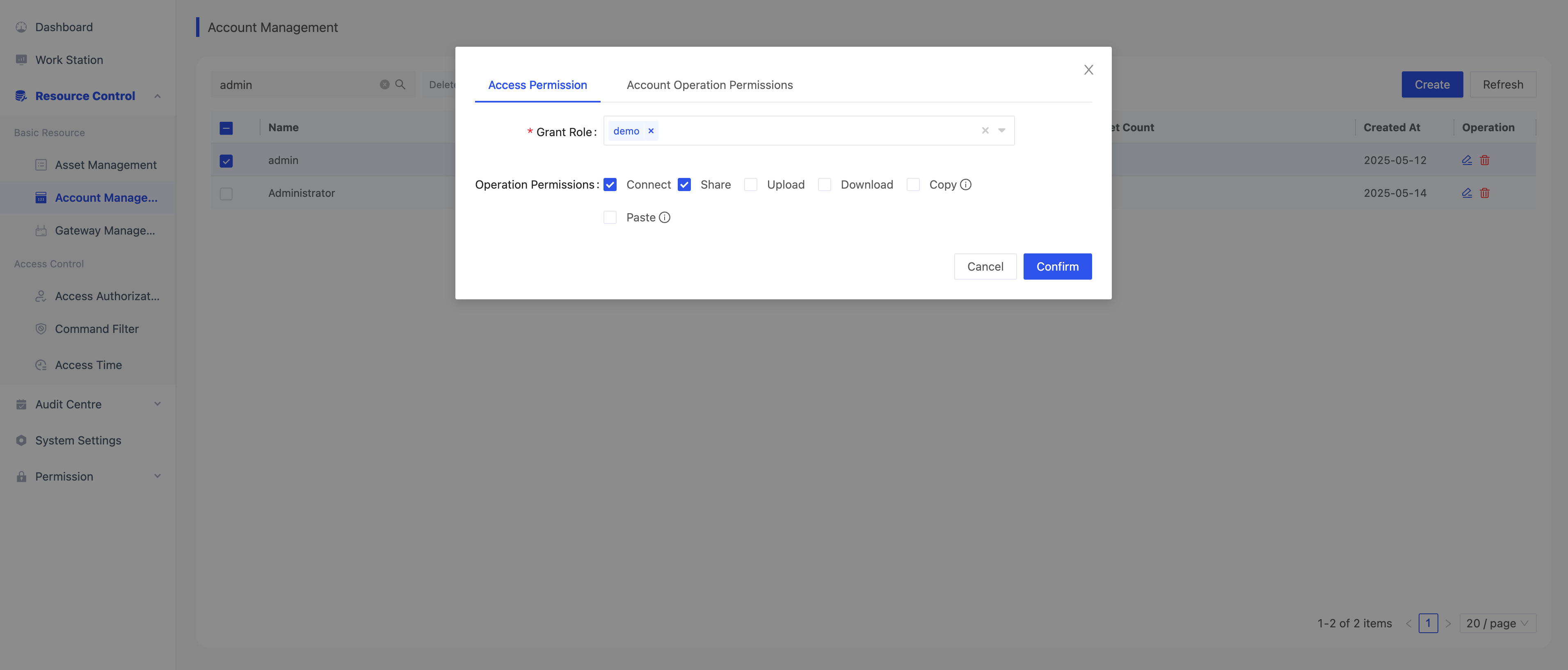Clear all selected grant roles
Screen dimensions: 1568x670
point(985,130)
